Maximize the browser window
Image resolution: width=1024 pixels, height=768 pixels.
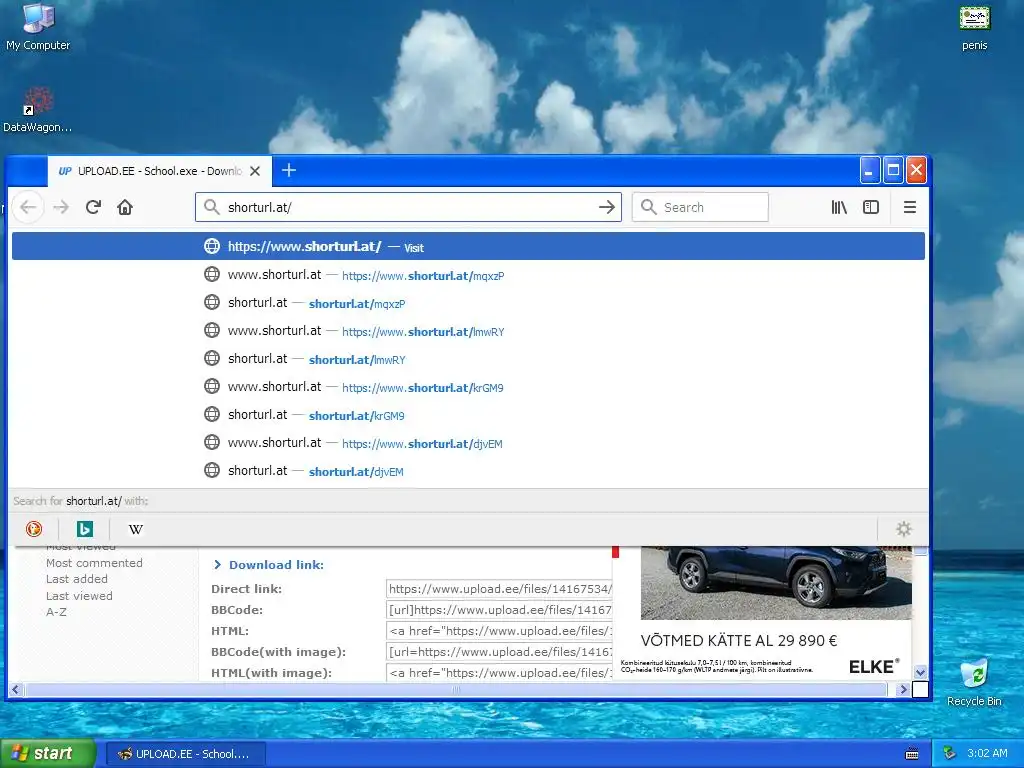click(893, 171)
